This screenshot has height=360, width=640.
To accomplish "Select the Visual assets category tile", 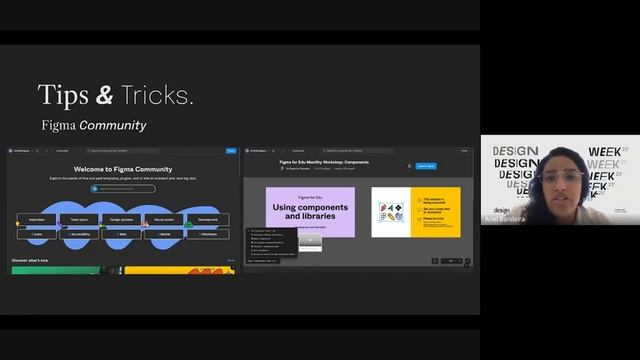I will [164, 220].
